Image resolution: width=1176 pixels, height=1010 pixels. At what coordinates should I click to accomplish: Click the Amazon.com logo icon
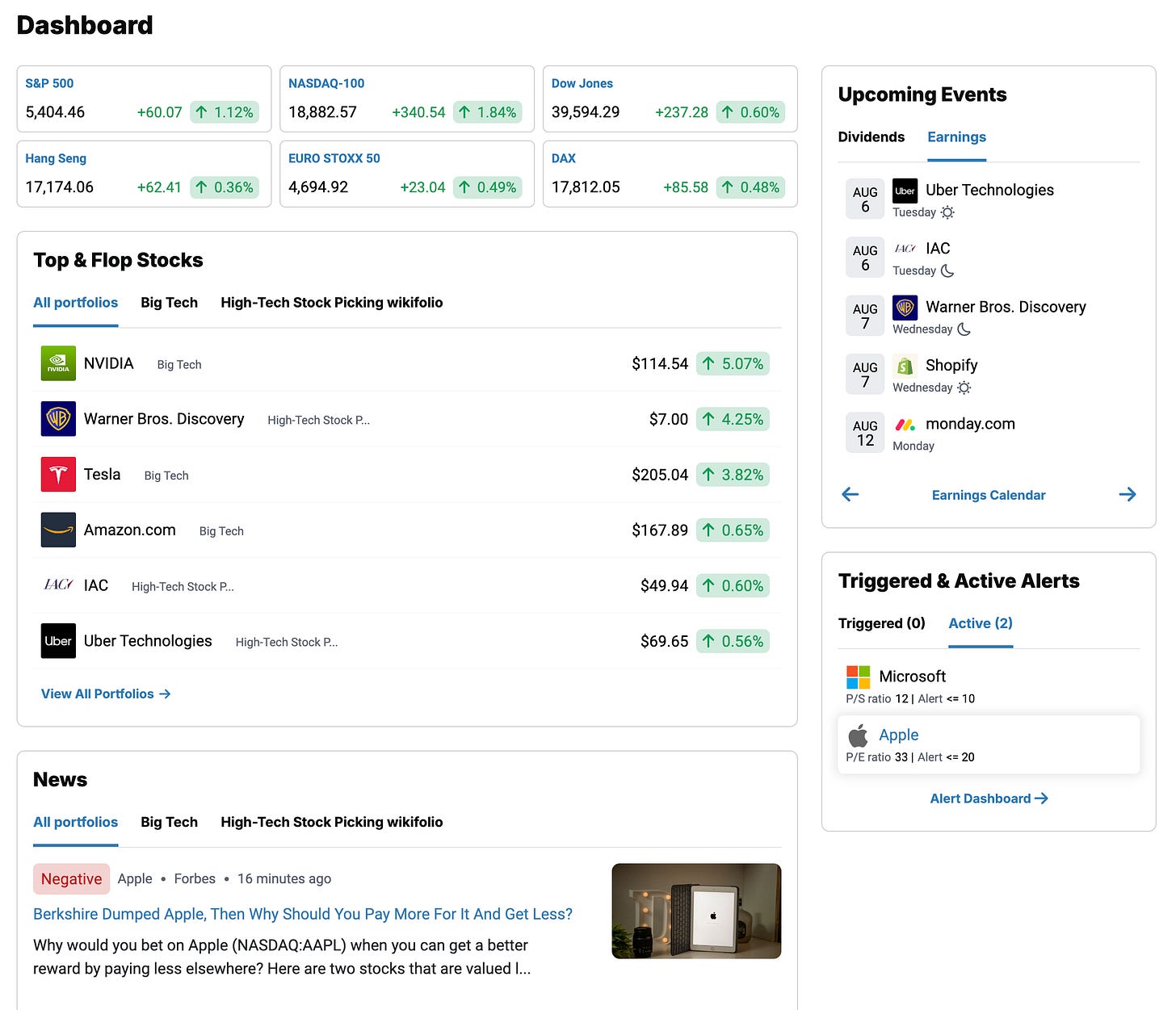(58, 530)
